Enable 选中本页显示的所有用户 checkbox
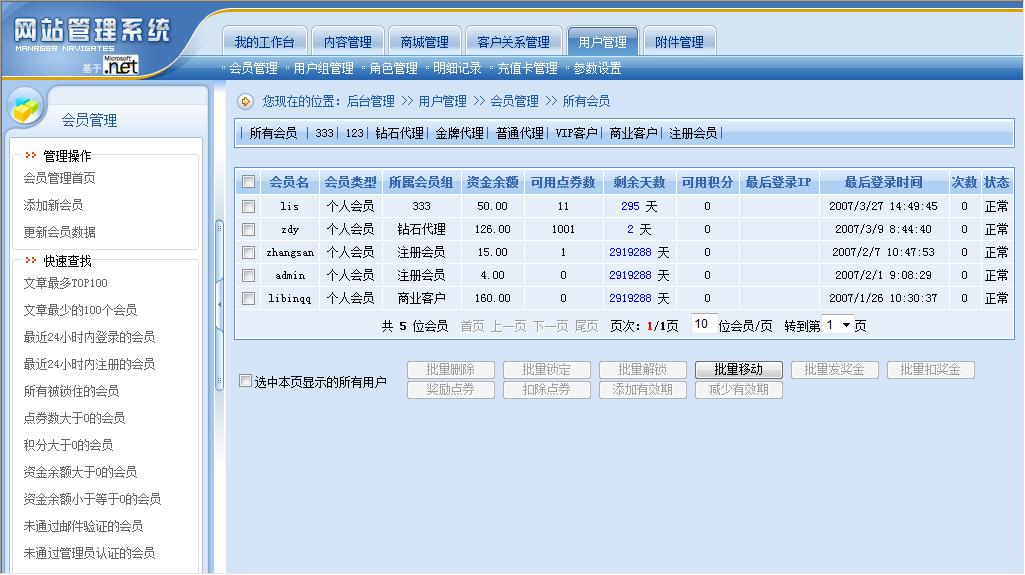 (245, 381)
